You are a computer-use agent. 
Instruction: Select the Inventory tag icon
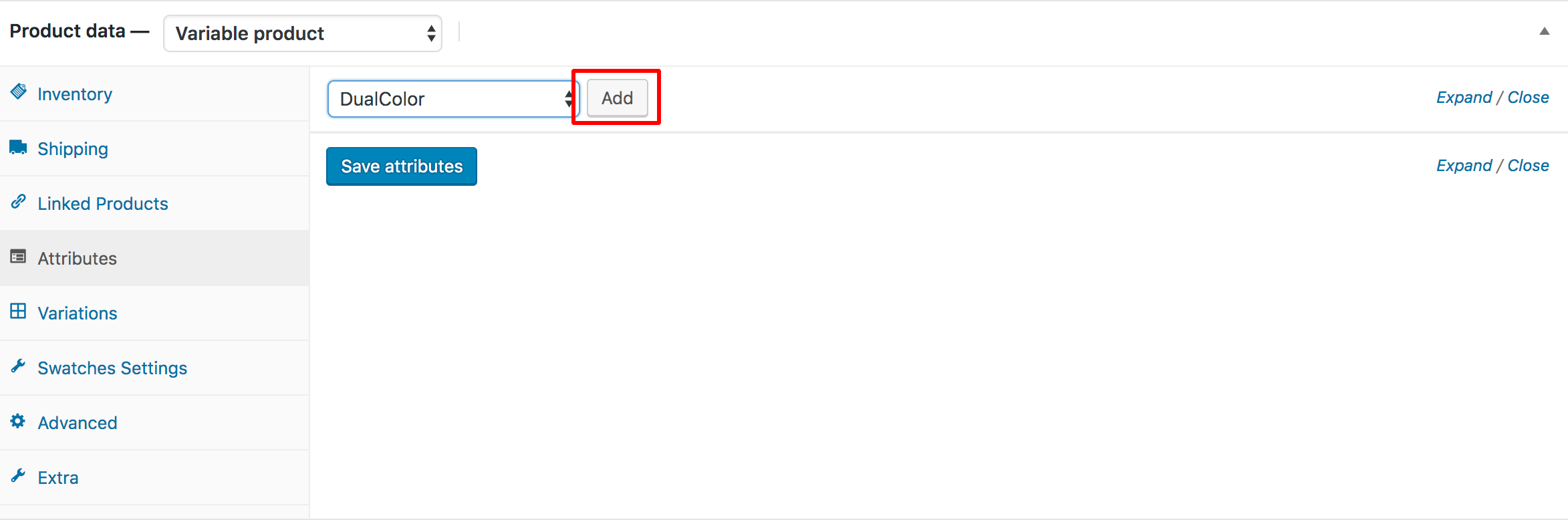(18, 92)
